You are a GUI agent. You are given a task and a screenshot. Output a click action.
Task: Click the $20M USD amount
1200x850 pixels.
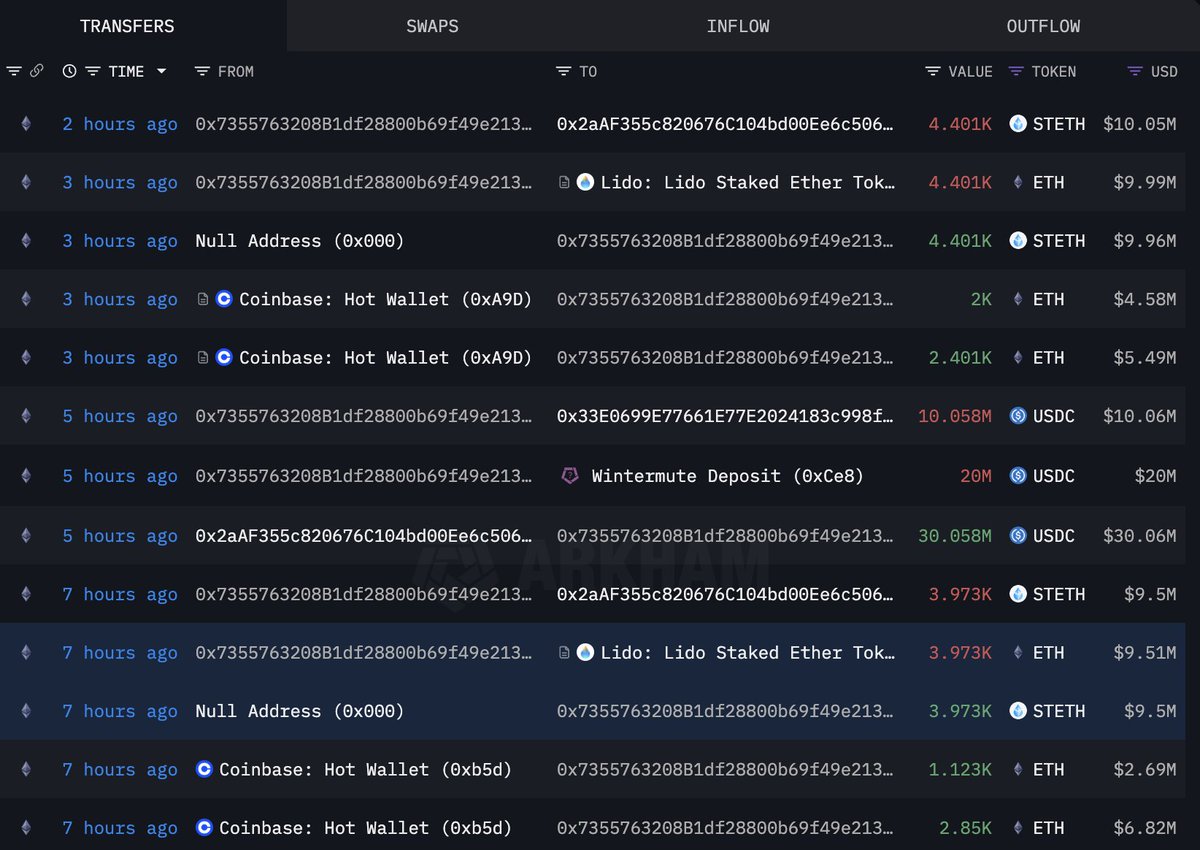click(1154, 476)
